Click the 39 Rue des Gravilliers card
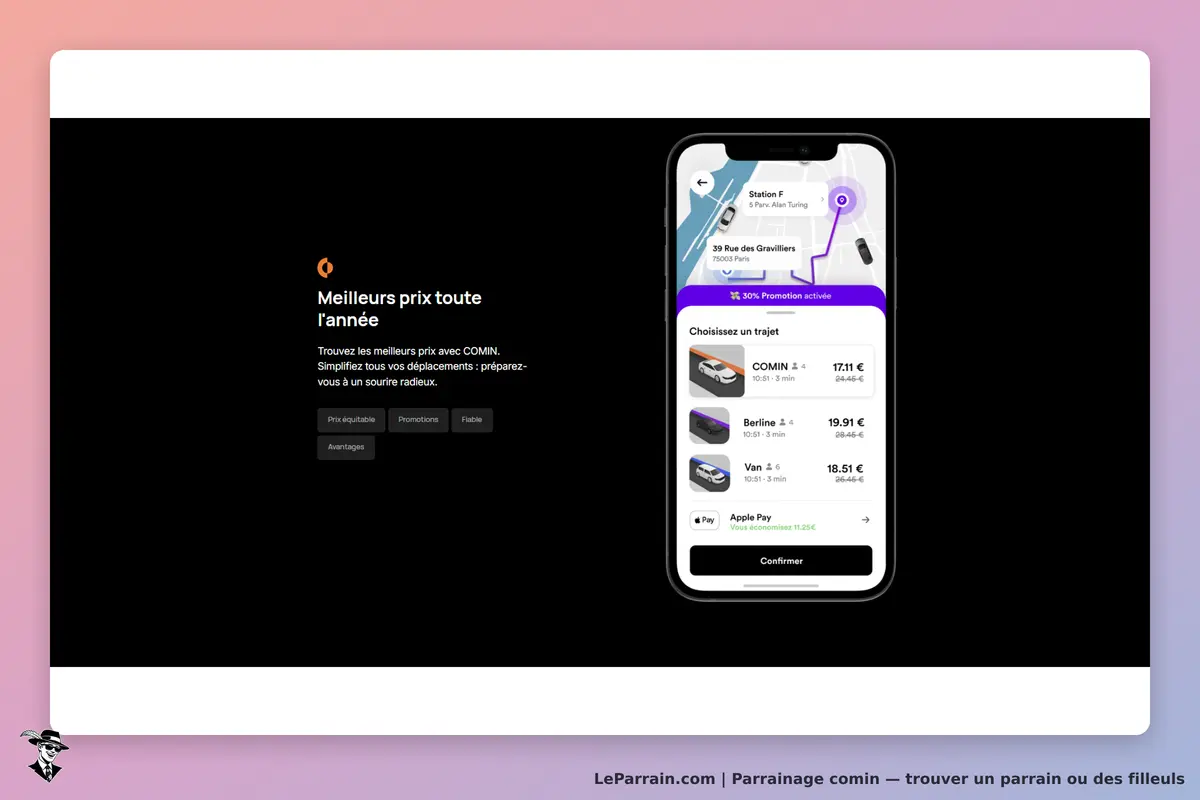The image size is (1200, 800). pos(752,253)
